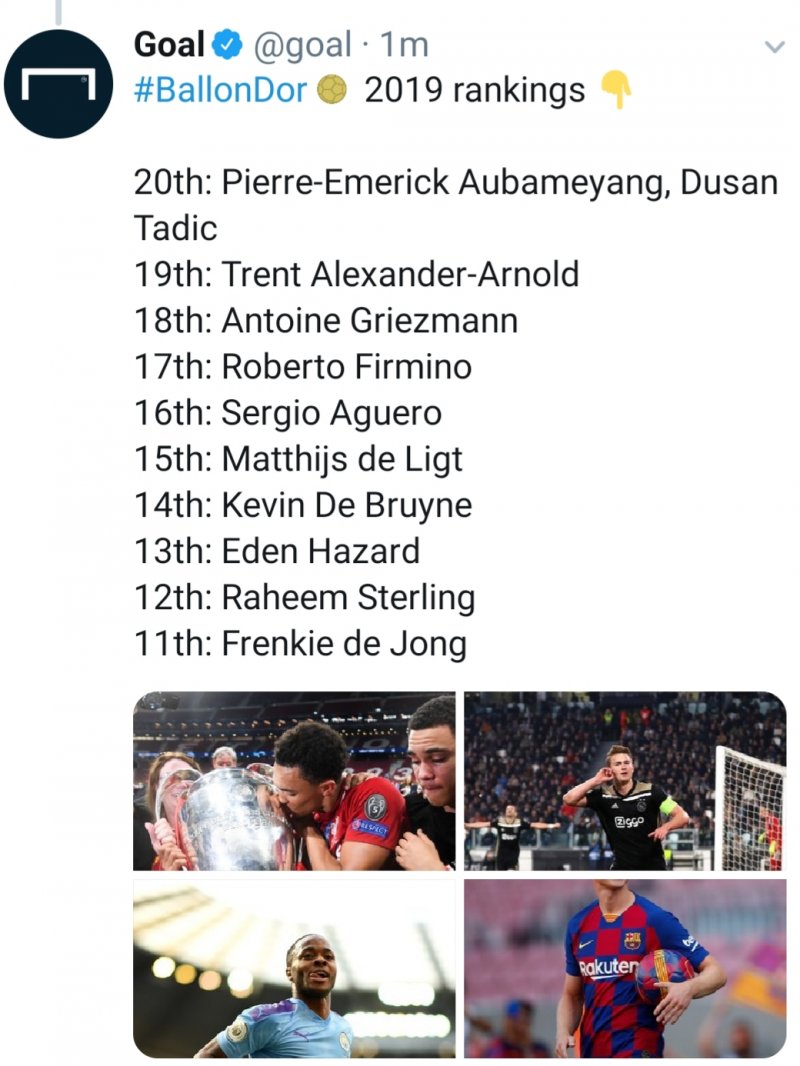The width and height of the screenshot is (800, 1066).
Task: Click the '12th: Raheem Sterling' line
Action: click(x=305, y=598)
